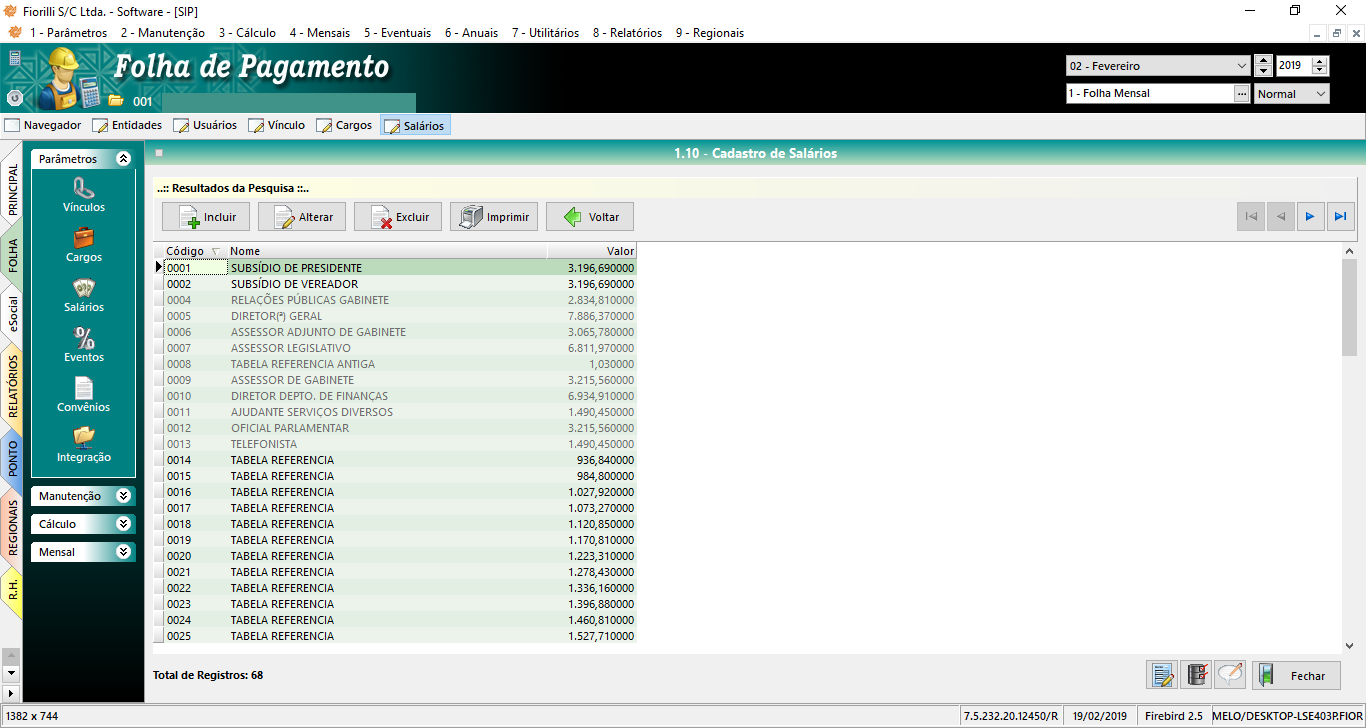The height and width of the screenshot is (728, 1369).
Task: Open Eventos percent icon in sidebar
Action: coord(84,338)
